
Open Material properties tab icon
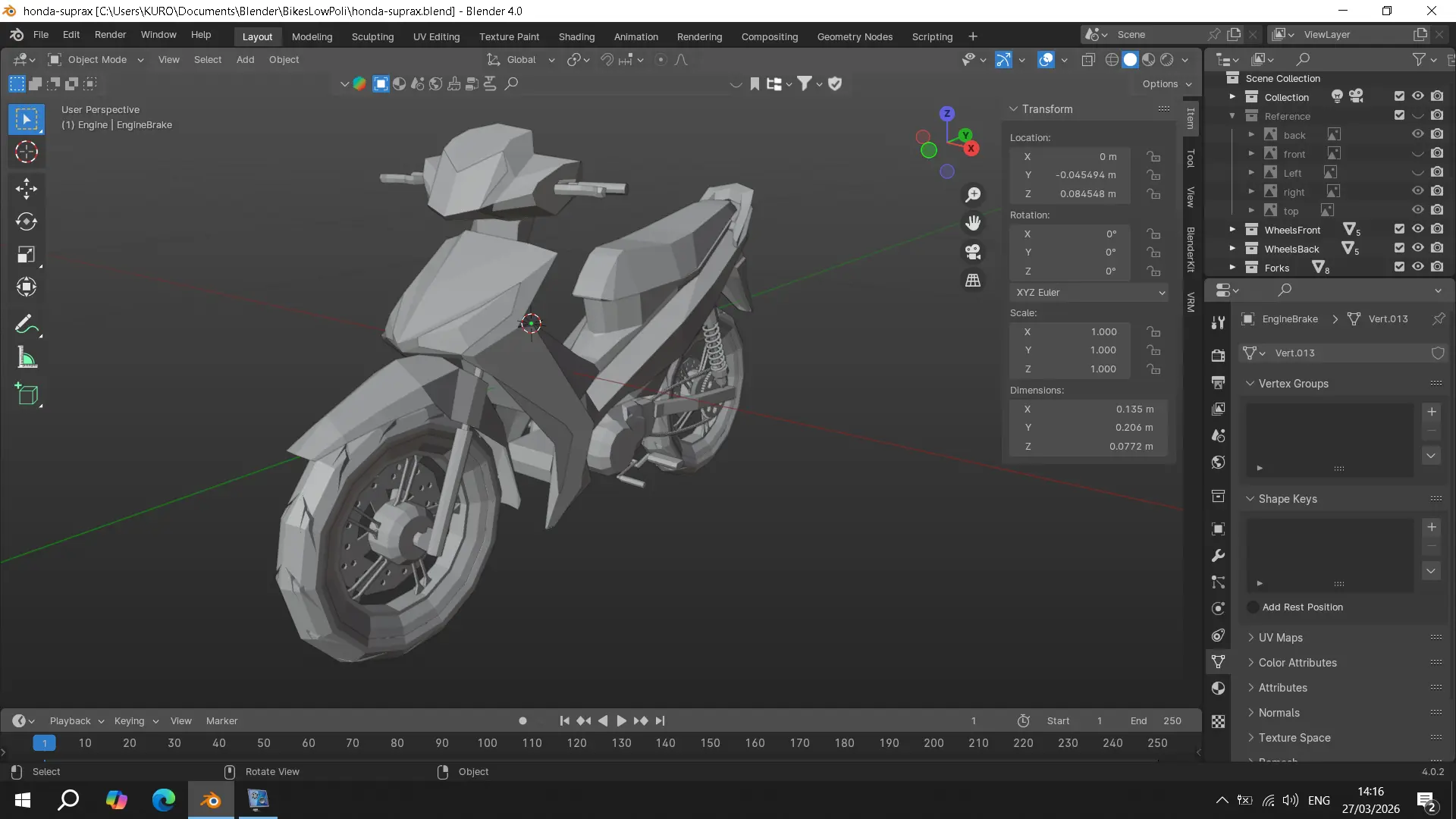[1218, 688]
